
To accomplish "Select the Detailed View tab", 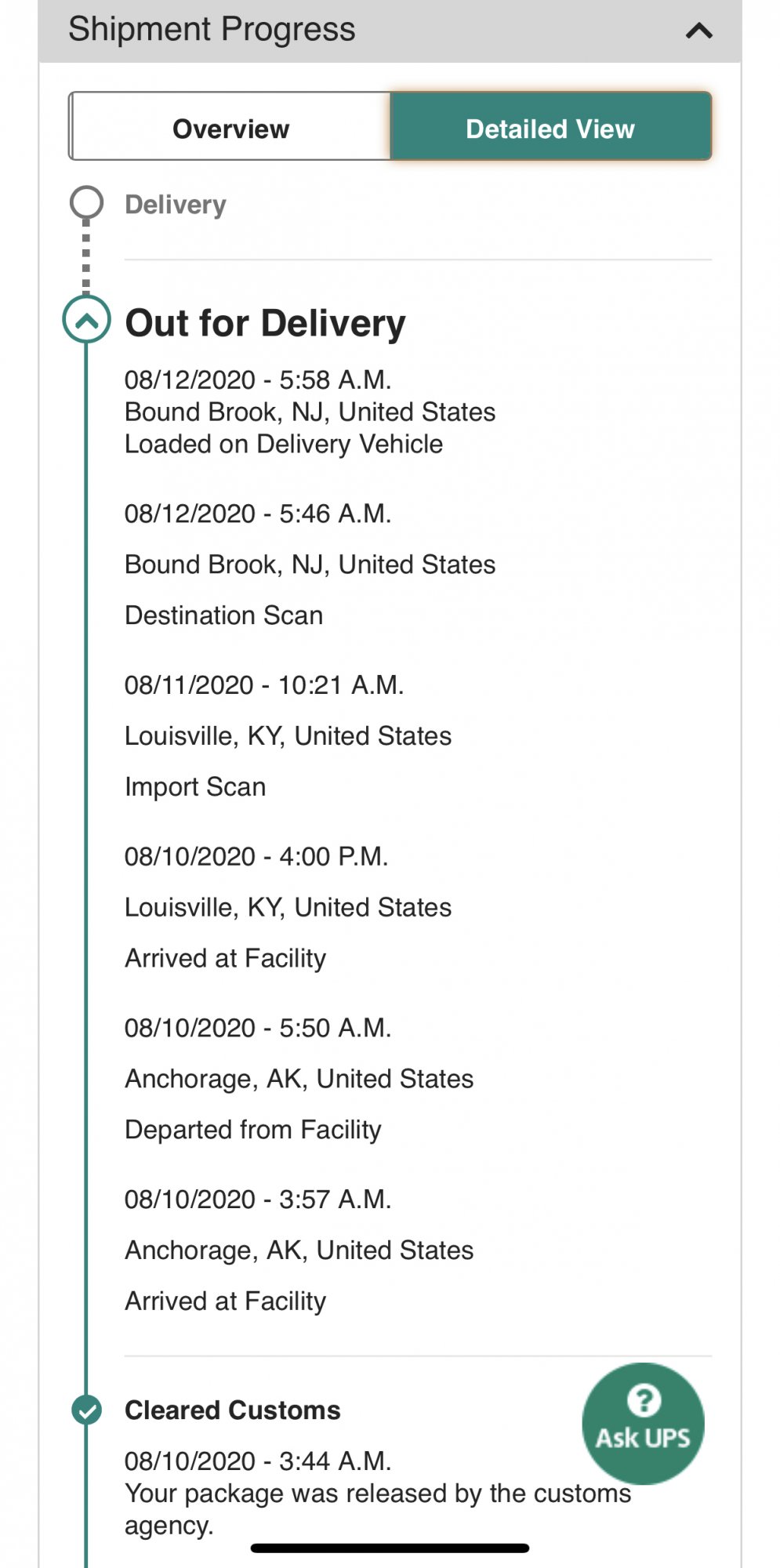I will [550, 129].
